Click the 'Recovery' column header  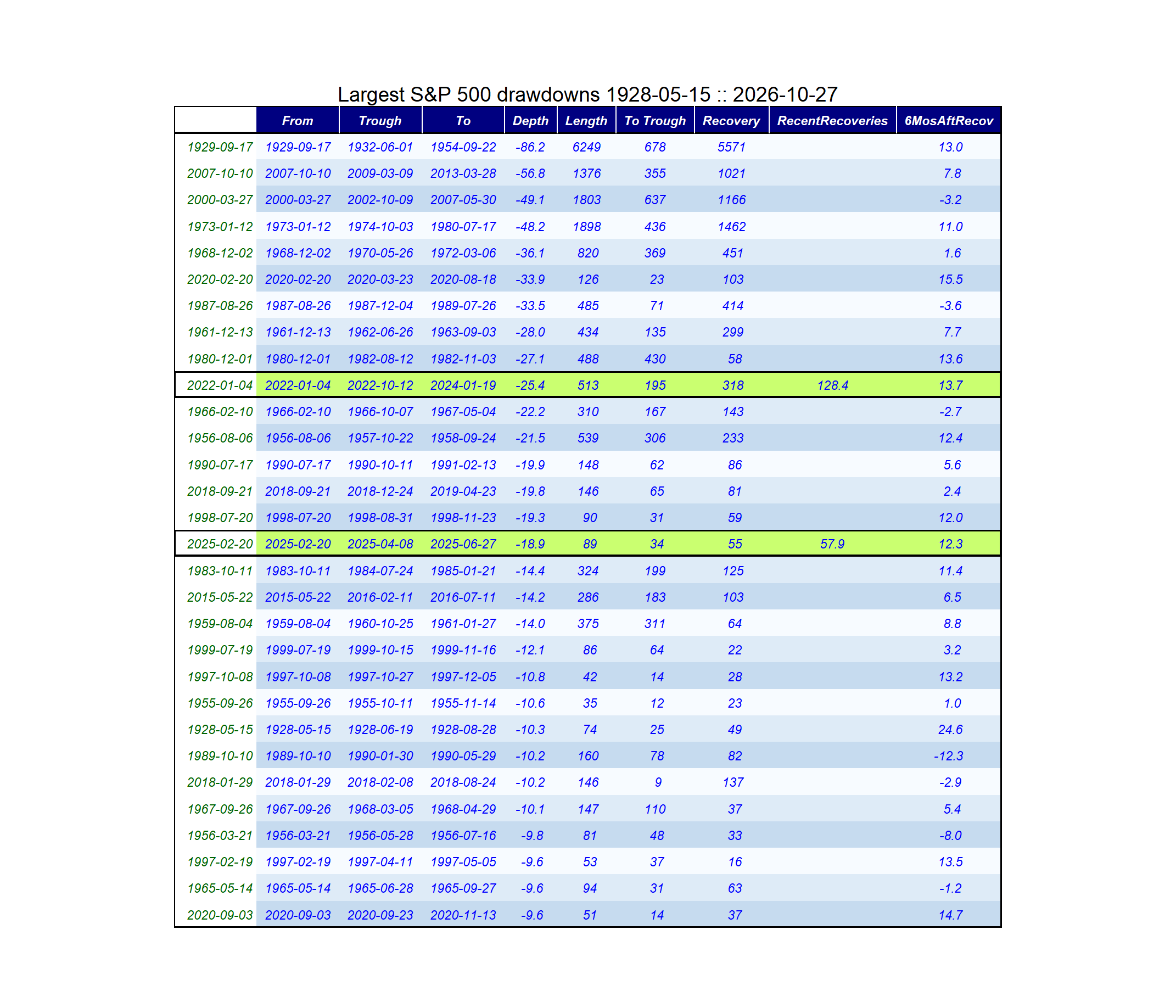click(731, 121)
